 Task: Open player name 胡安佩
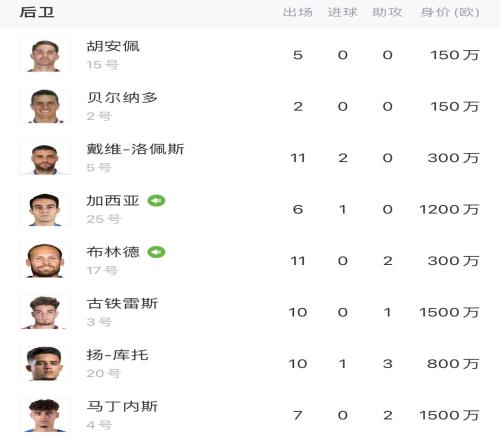(113, 46)
